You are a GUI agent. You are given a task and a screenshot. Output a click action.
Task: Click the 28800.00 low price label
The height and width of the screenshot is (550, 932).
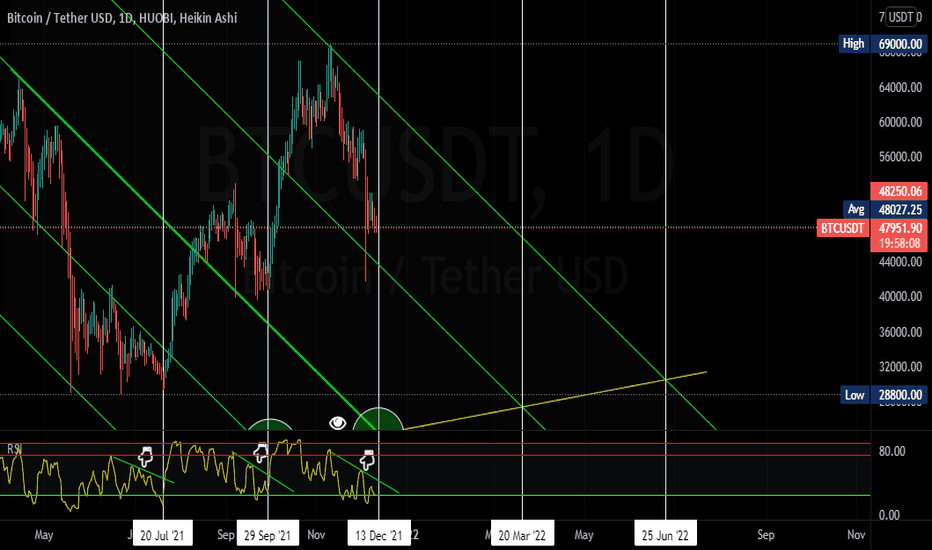click(900, 395)
